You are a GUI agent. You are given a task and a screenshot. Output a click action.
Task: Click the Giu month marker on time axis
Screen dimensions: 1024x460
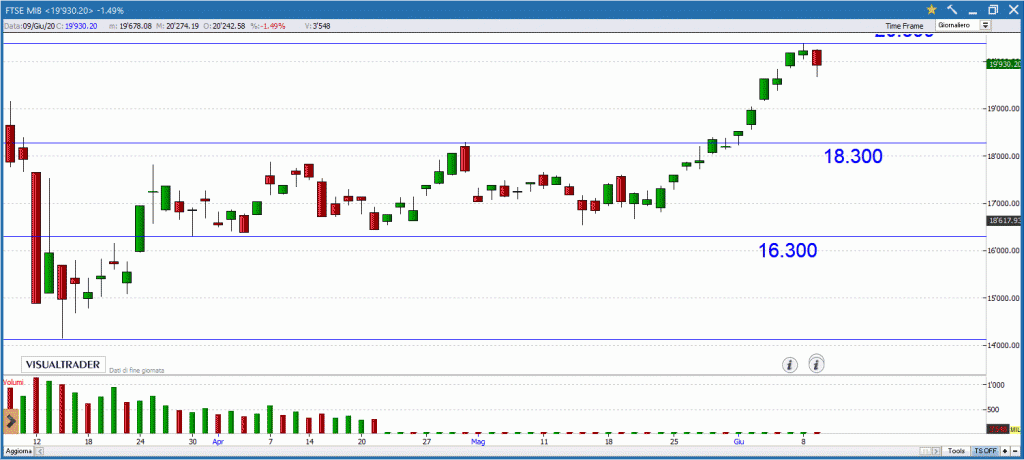click(x=739, y=442)
